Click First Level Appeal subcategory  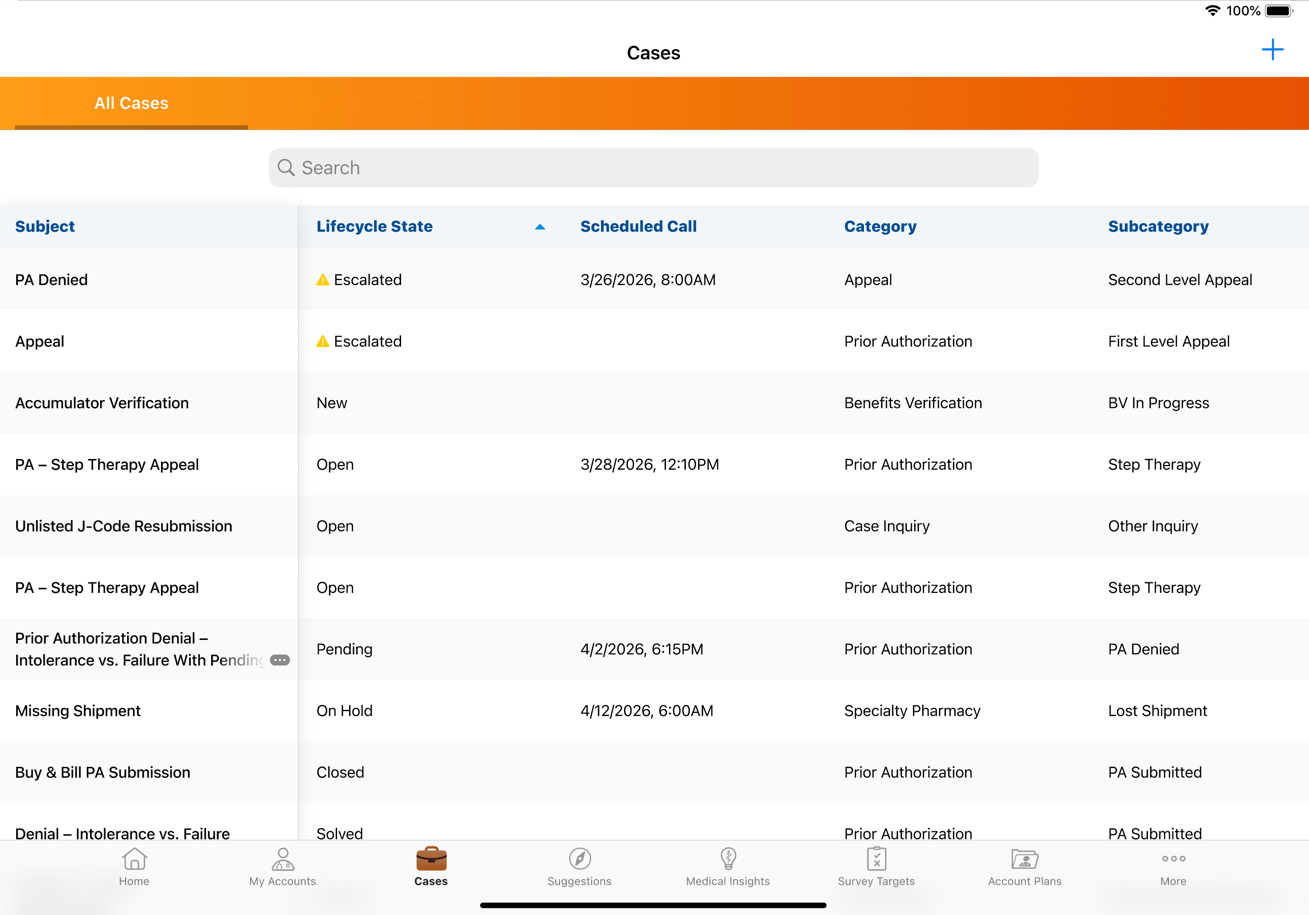pyautogui.click(x=1169, y=342)
